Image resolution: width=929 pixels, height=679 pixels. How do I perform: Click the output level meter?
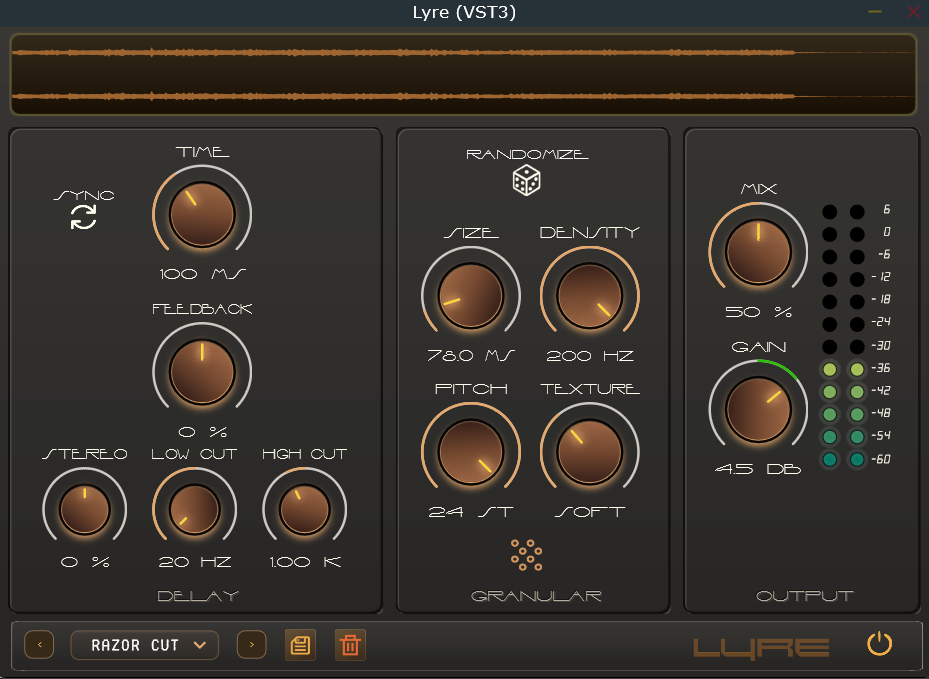[856, 335]
